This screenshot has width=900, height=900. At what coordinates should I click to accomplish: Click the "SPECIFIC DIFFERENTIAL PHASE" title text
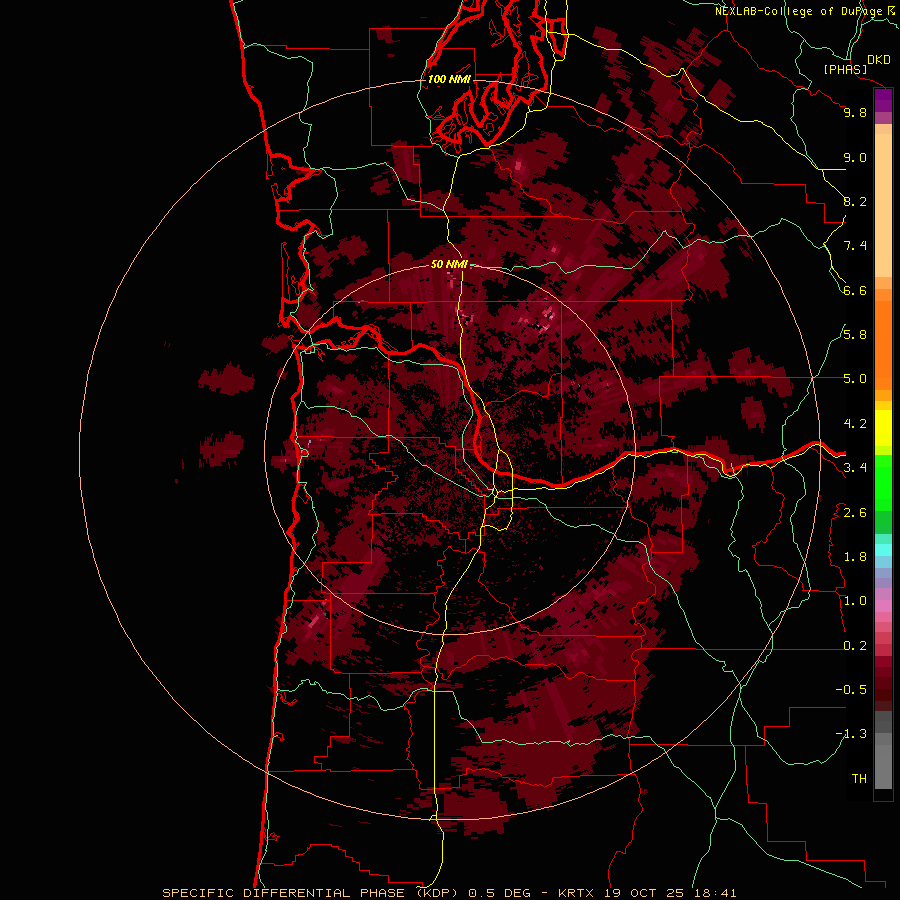pos(285,893)
